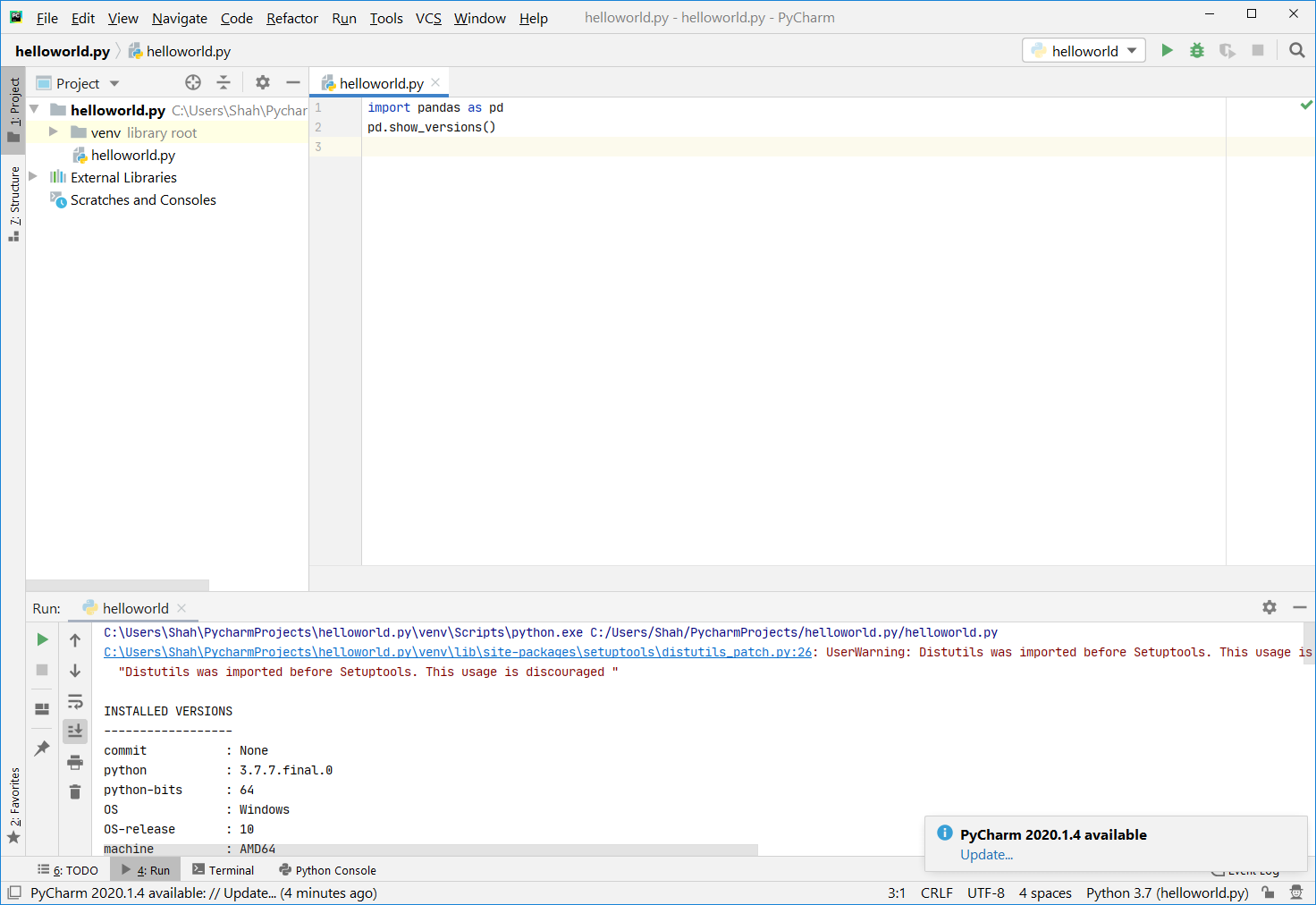Close the helloworld.py editor tab
This screenshot has height=905, width=1316.
[x=435, y=82]
